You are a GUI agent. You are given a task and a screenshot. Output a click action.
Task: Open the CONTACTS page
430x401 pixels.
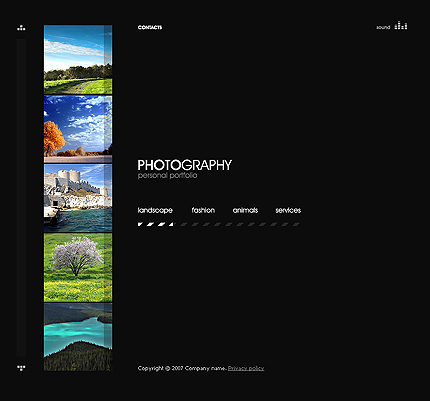coord(150,27)
